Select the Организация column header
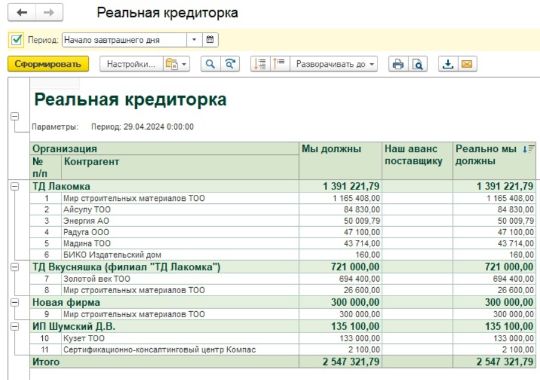 pyautogui.click(x=164, y=148)
